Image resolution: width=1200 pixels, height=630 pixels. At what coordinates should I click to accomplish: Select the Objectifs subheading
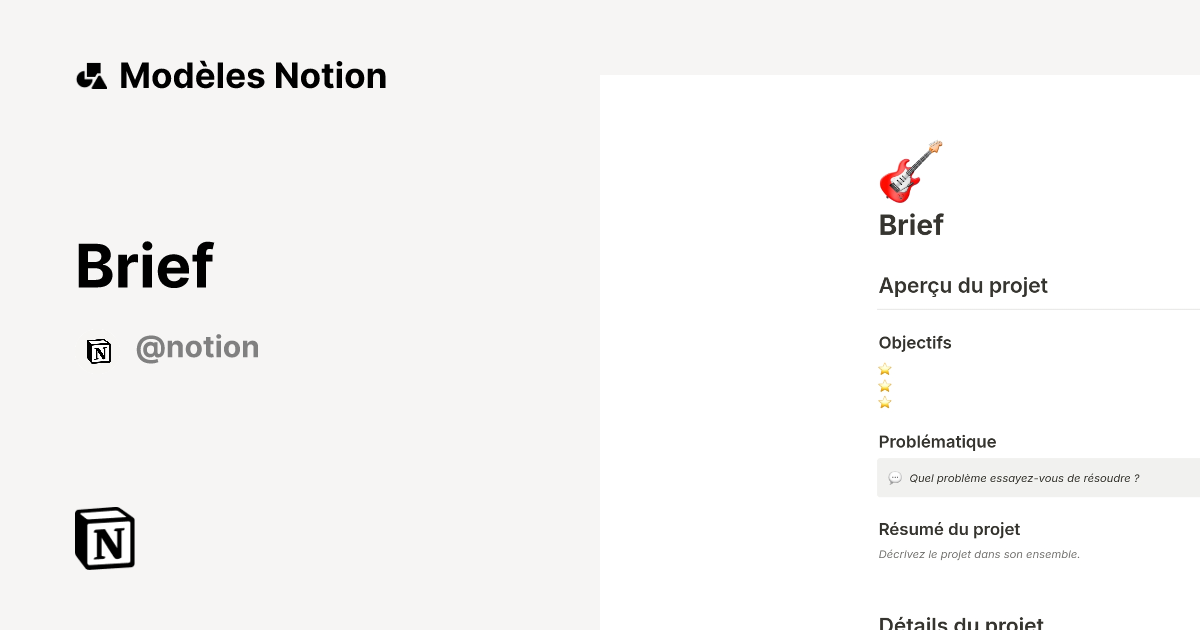(915, 343)
